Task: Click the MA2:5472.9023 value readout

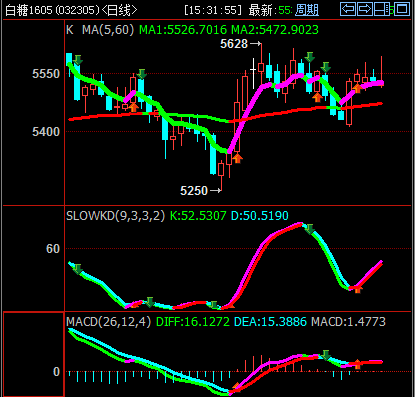Action: pos(275,30)
